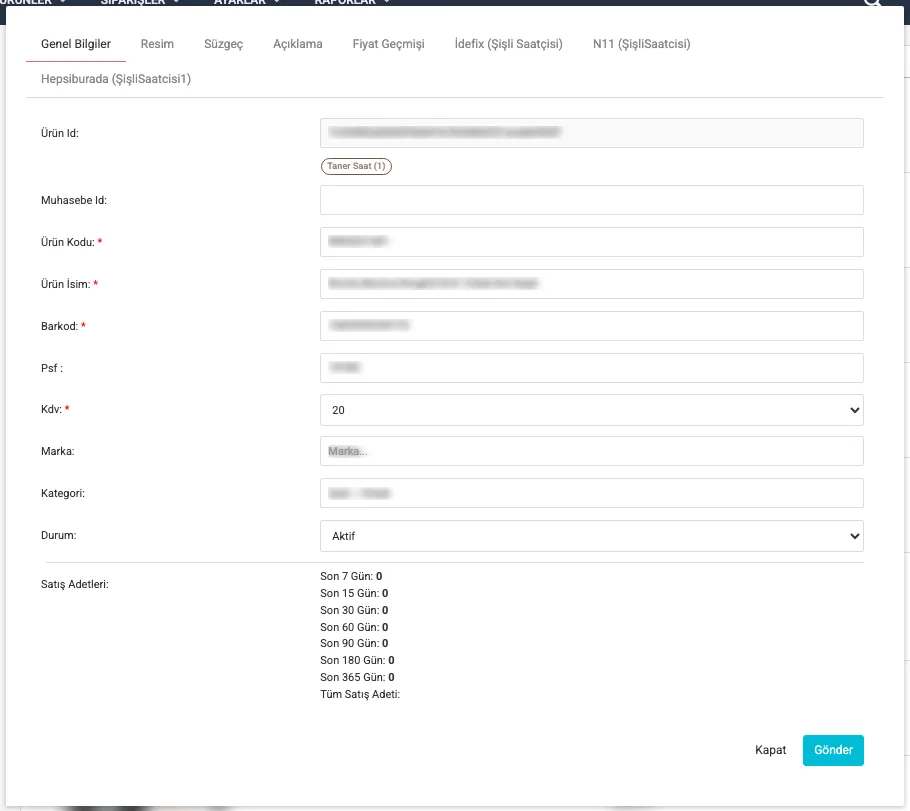This screenshot has height=811, width=910.
Task: Submit the form with Gönder
Action: pos(832,750)
